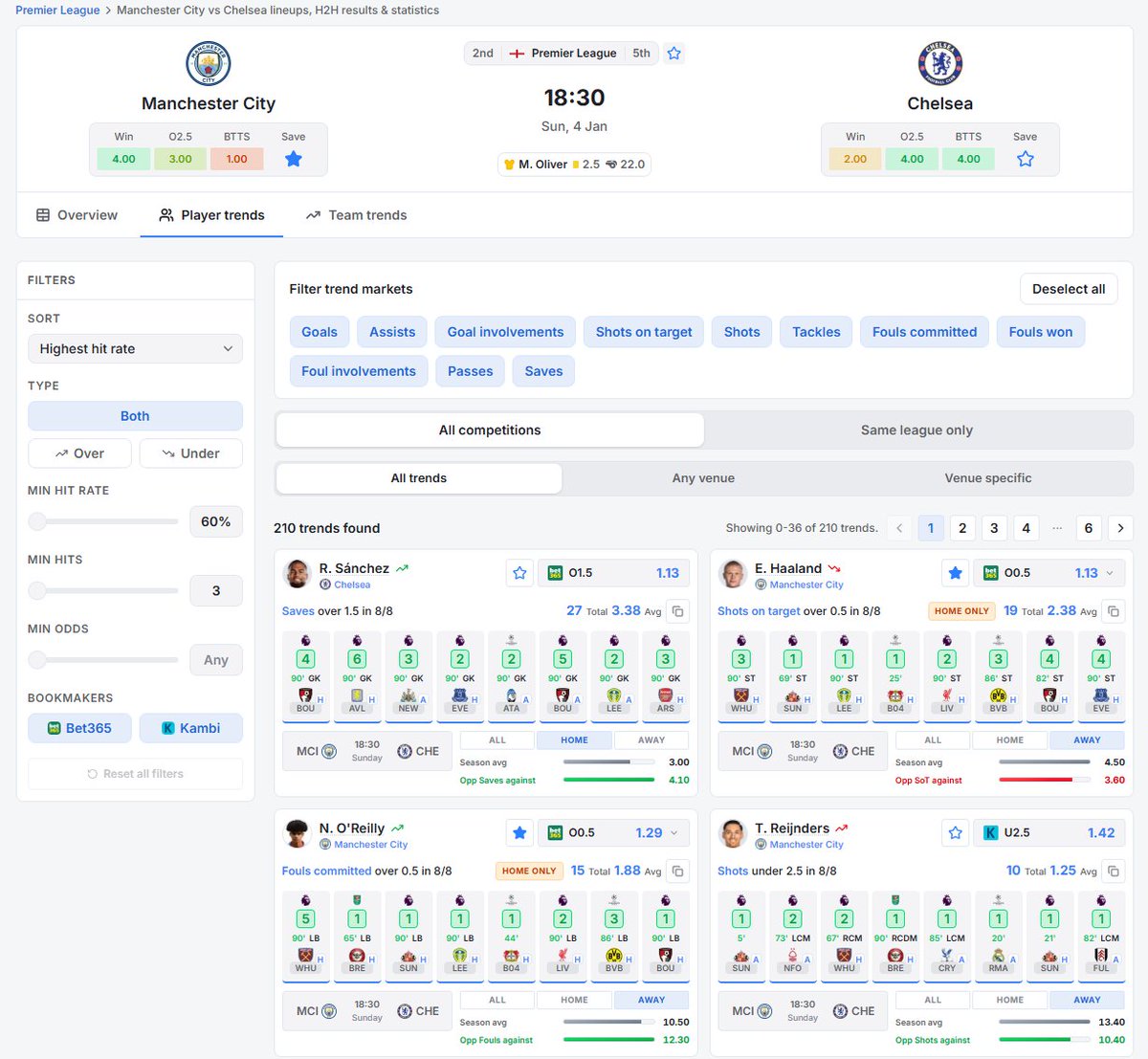Copy the N. O'Reilly trend

click(677, 871)
